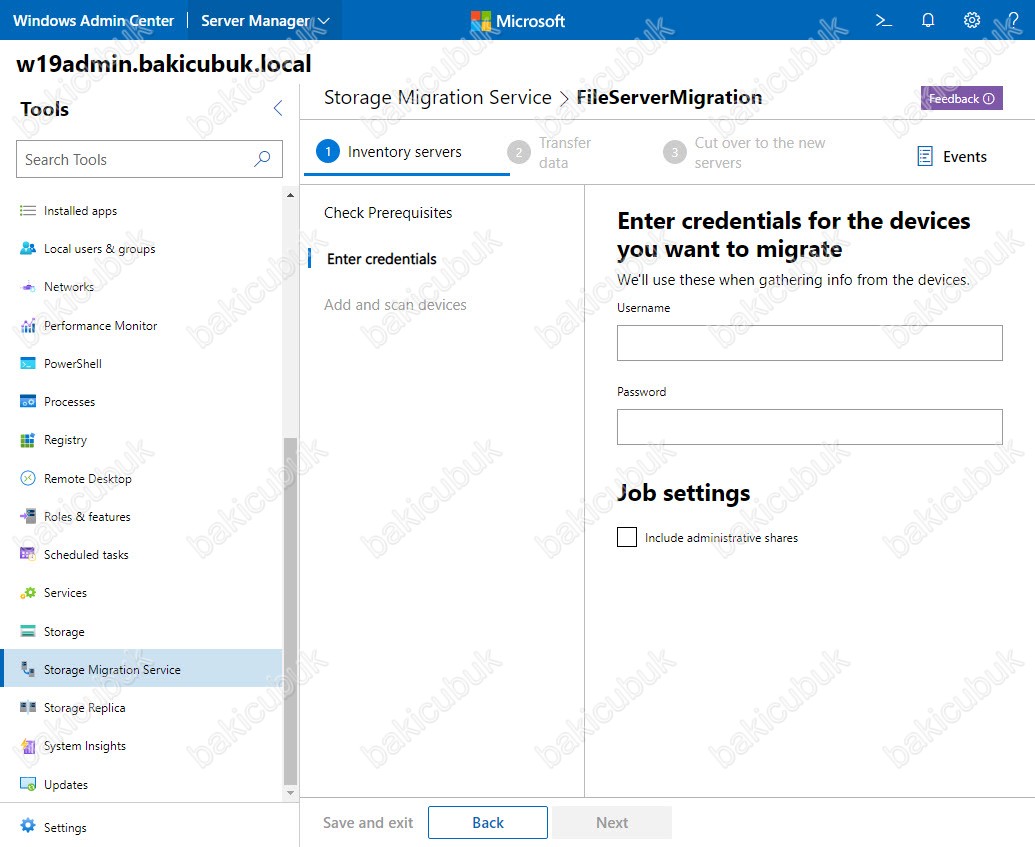The width and height of the screenshot is (1035, 847).
Task: Open Installed apps tool label
Action: tap(81, 211)
